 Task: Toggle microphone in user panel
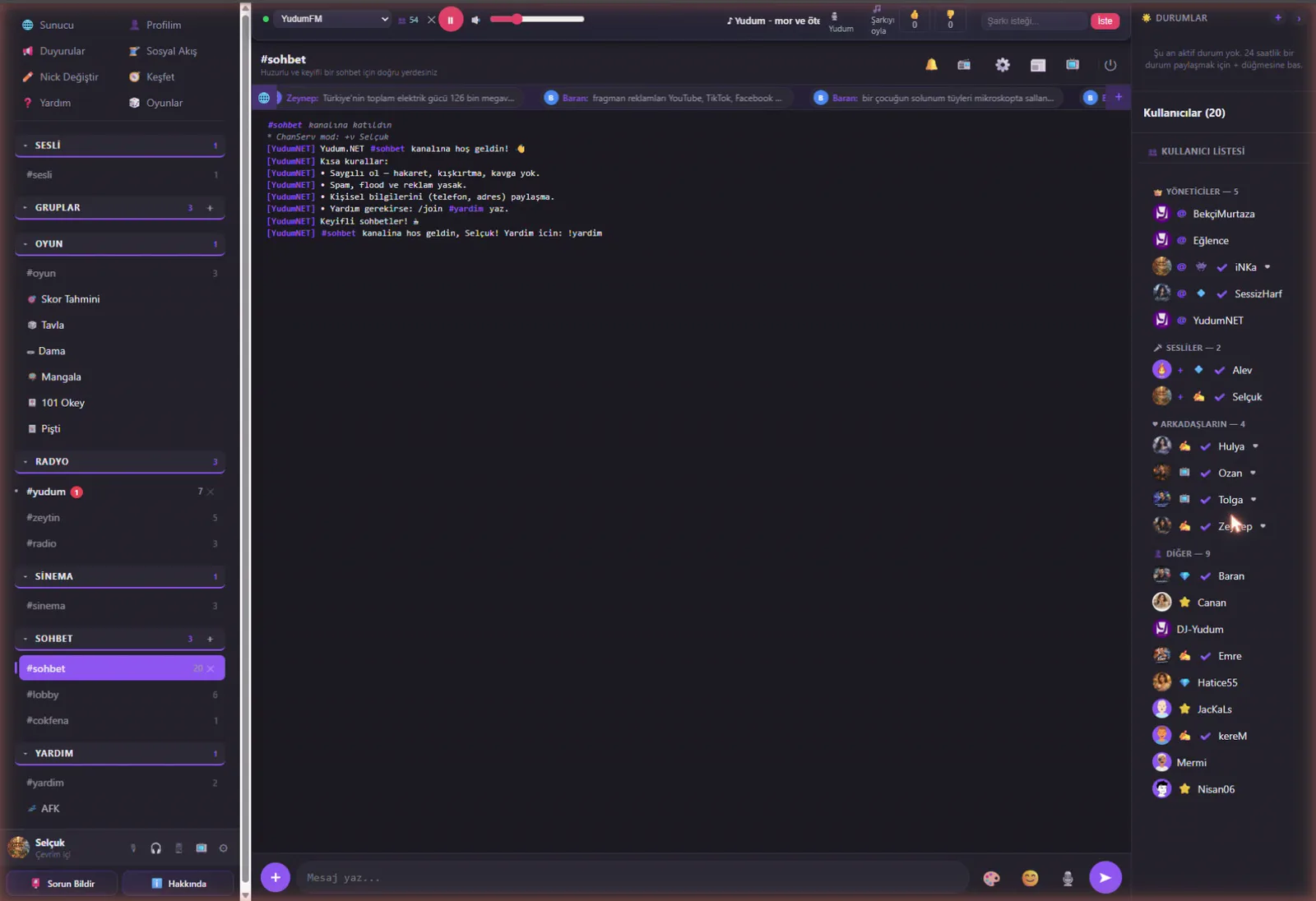(x=133, y=848)
